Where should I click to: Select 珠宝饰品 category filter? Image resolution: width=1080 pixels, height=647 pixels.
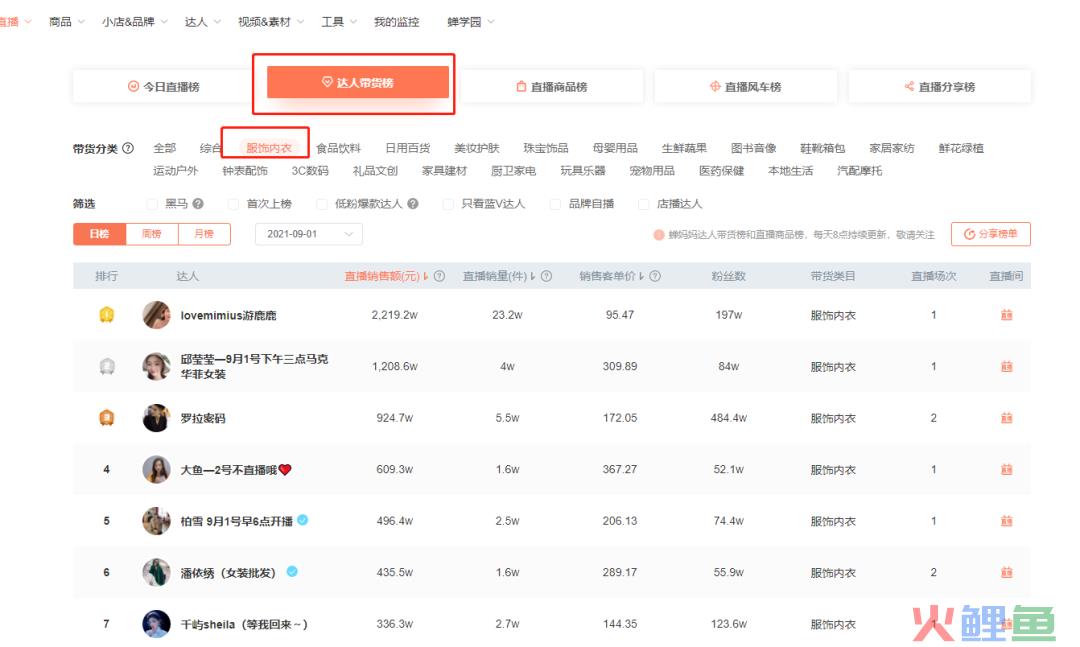point(546,148)
